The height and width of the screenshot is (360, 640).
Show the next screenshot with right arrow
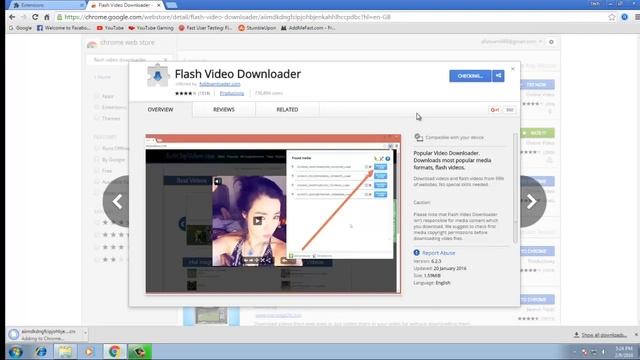click(x=532, y=202)
